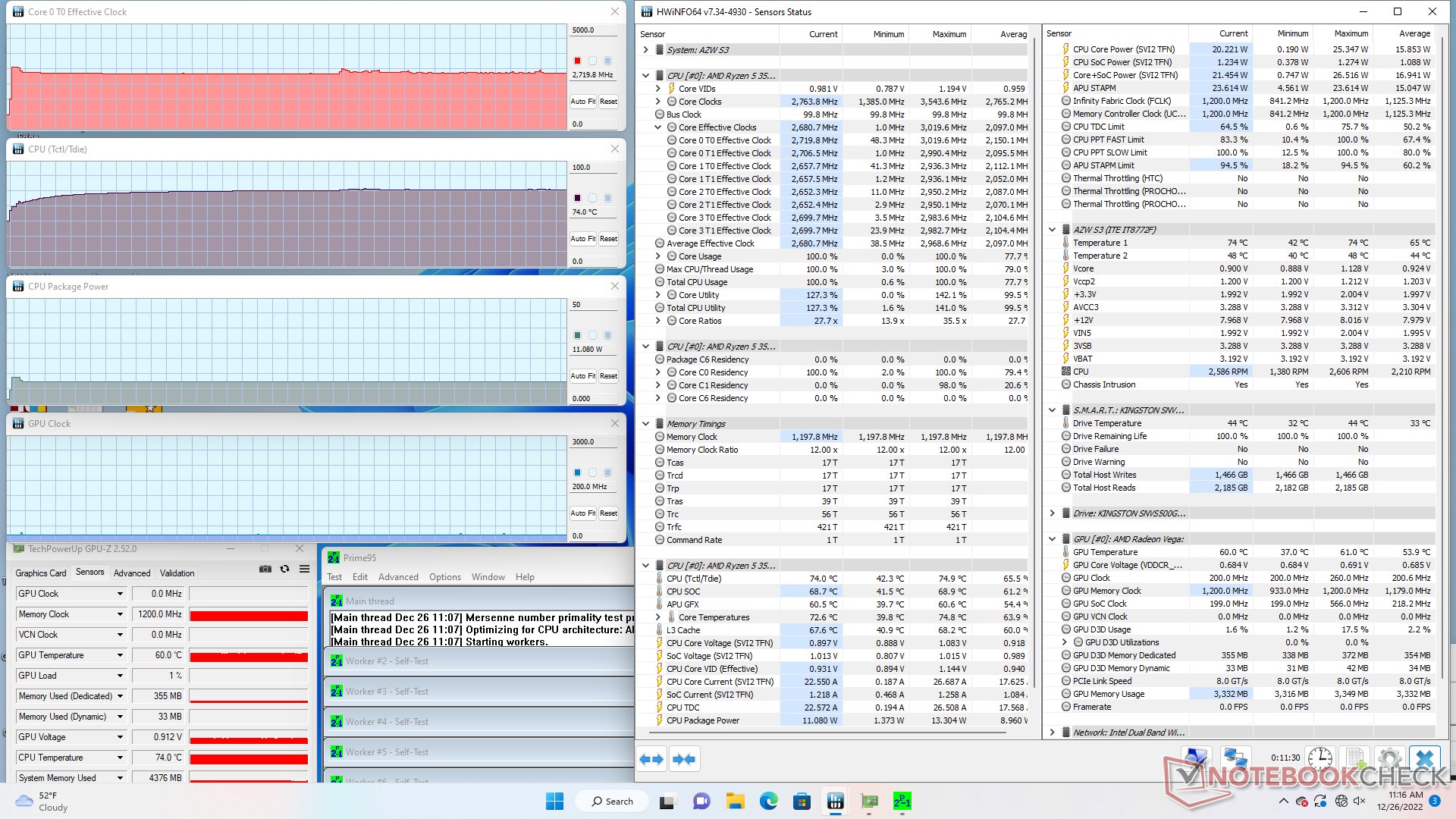Select the Worker #3 - Self-Test window in Prime95

pos(479,692)
